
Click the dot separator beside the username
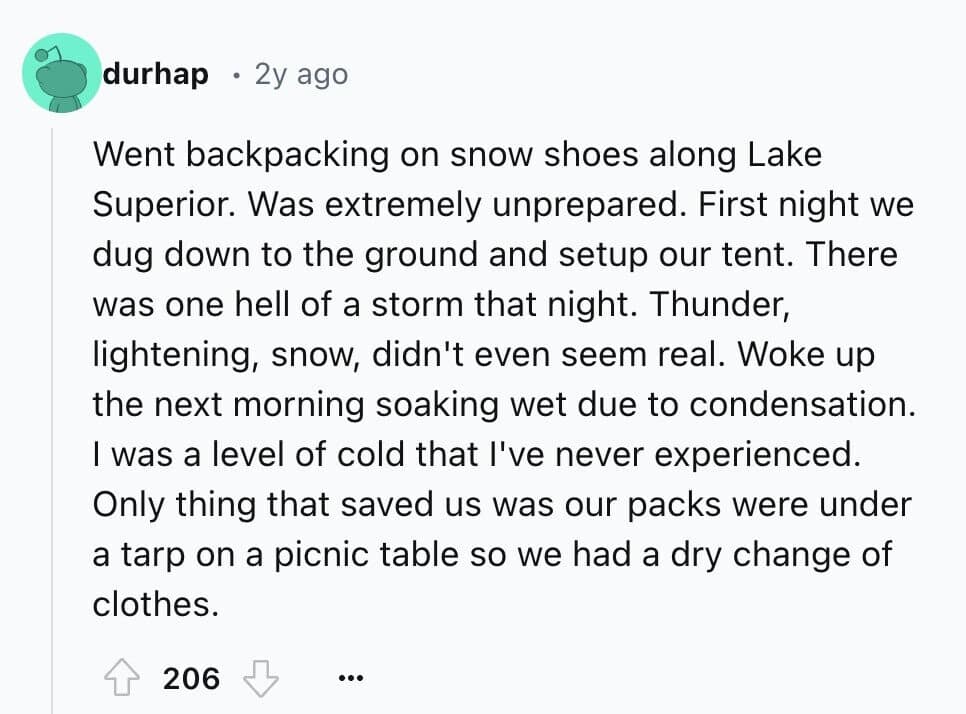point(233,74)
